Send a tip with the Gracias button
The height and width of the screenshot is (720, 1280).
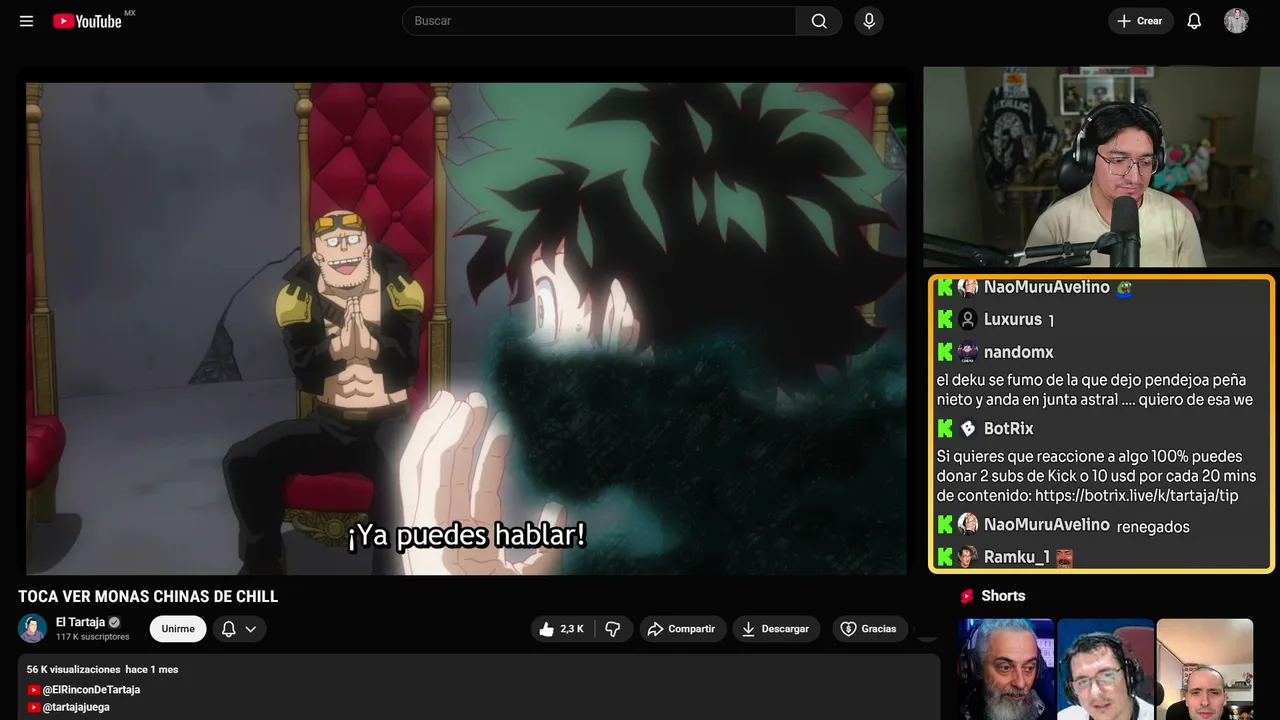click(x=868, y=629)
